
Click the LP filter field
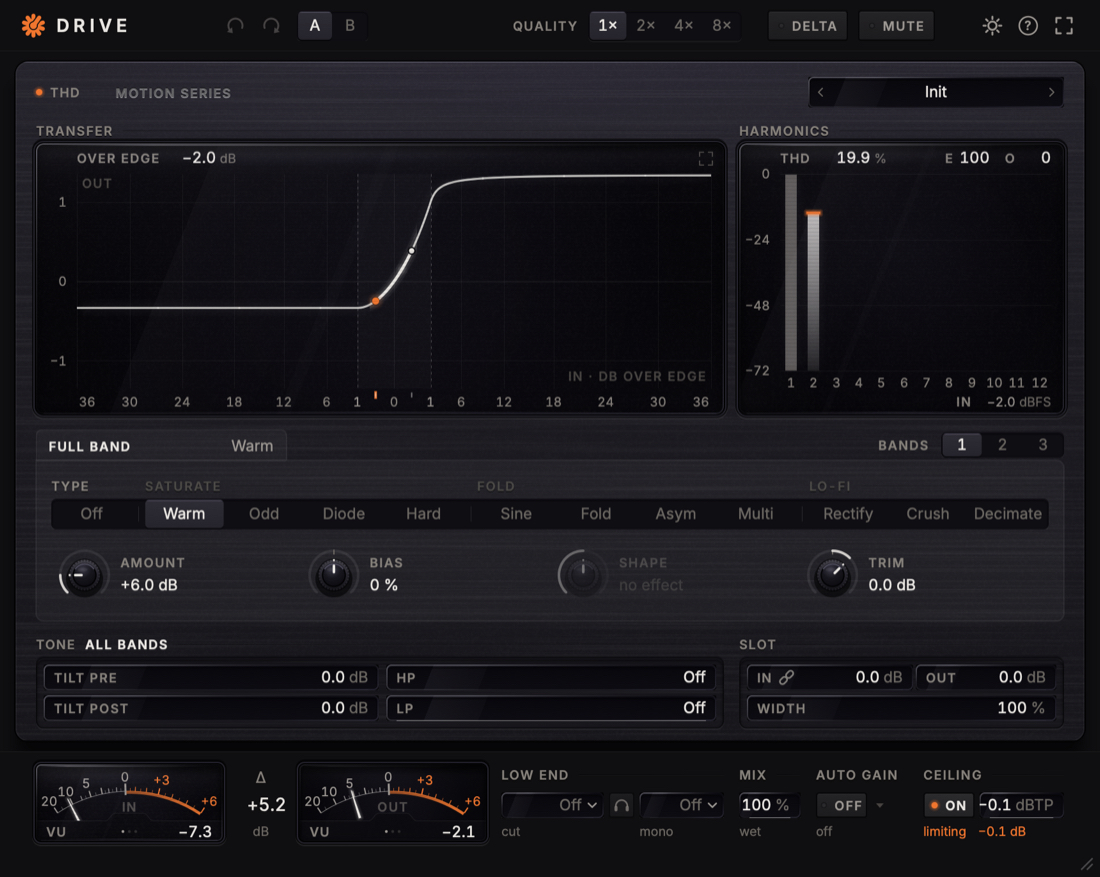click(551, 708)
